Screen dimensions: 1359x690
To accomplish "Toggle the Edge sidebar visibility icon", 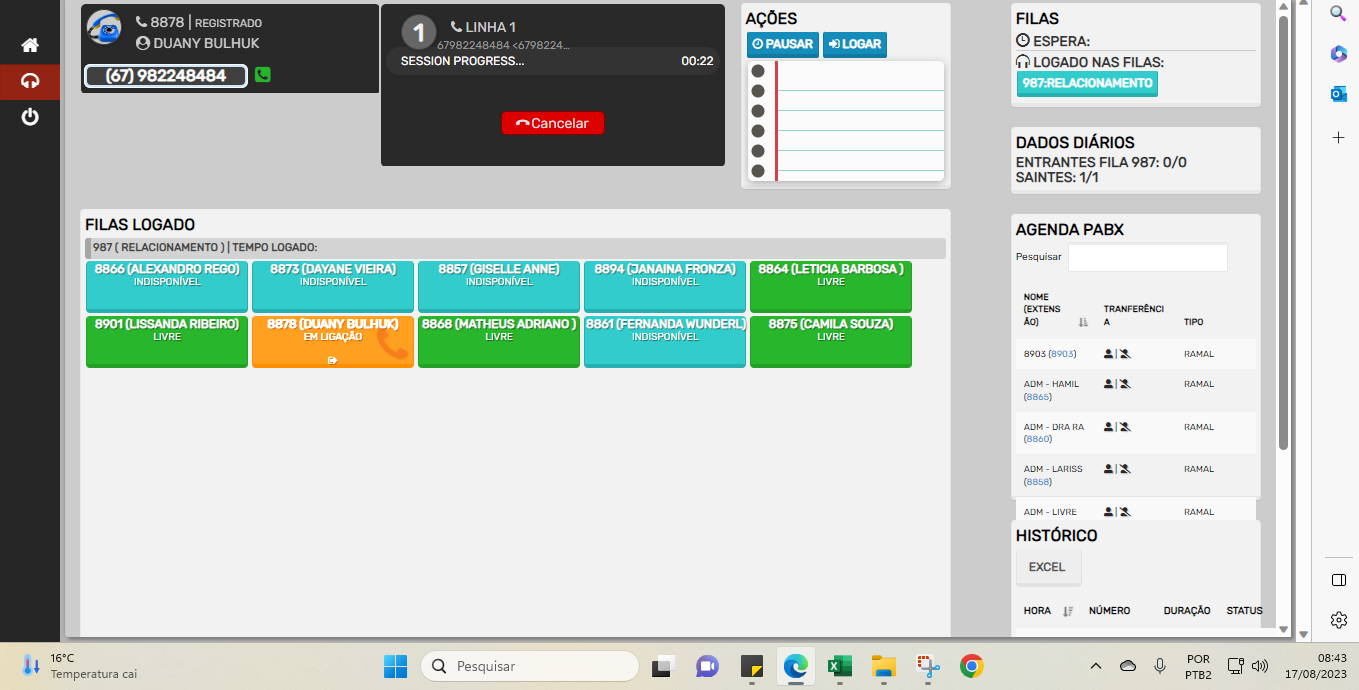I will coord(1339,580).
